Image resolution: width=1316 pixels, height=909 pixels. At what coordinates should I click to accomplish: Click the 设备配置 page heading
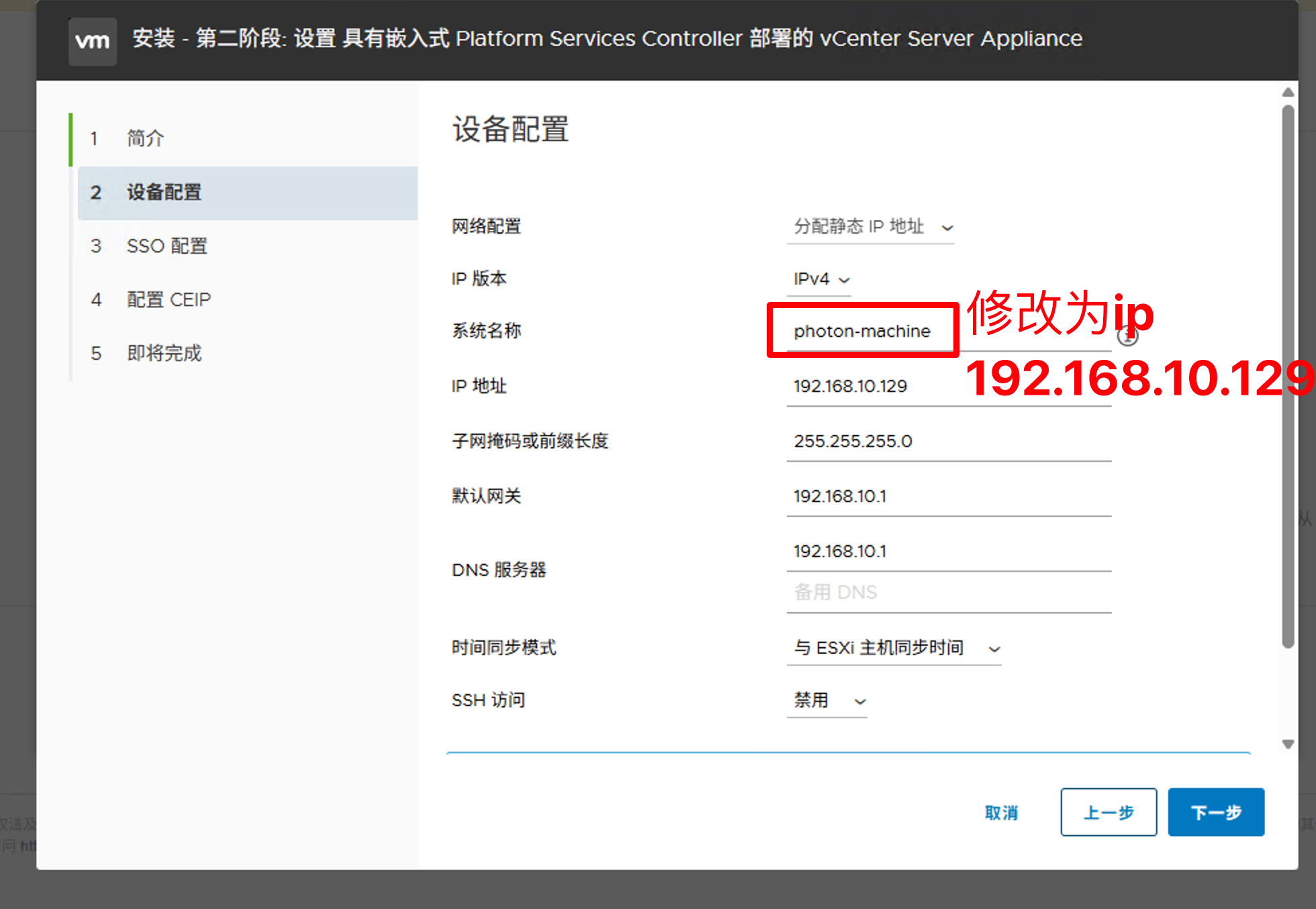(x=511, y=130)
